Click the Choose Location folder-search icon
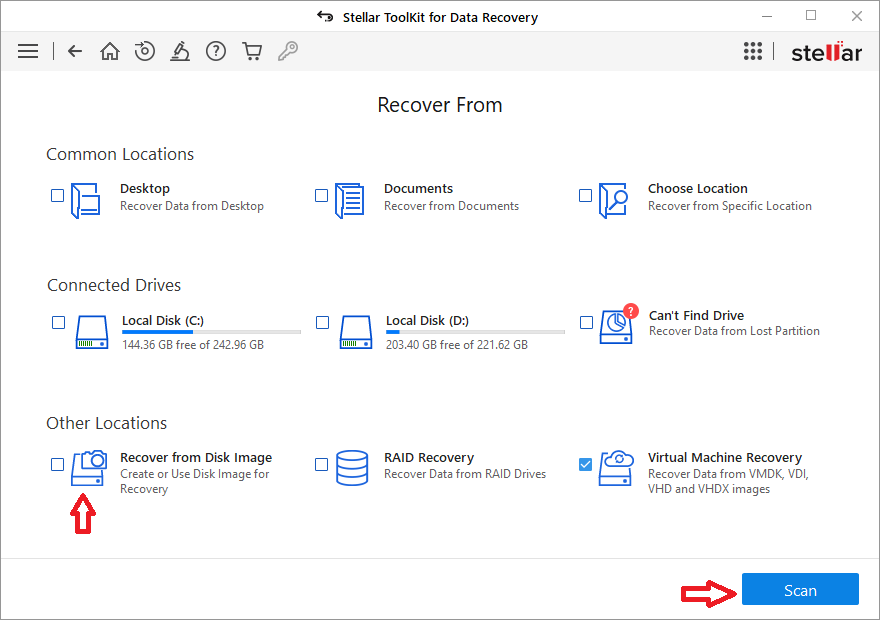The height and width of the screenshot is (620, 880). [613, 200]
